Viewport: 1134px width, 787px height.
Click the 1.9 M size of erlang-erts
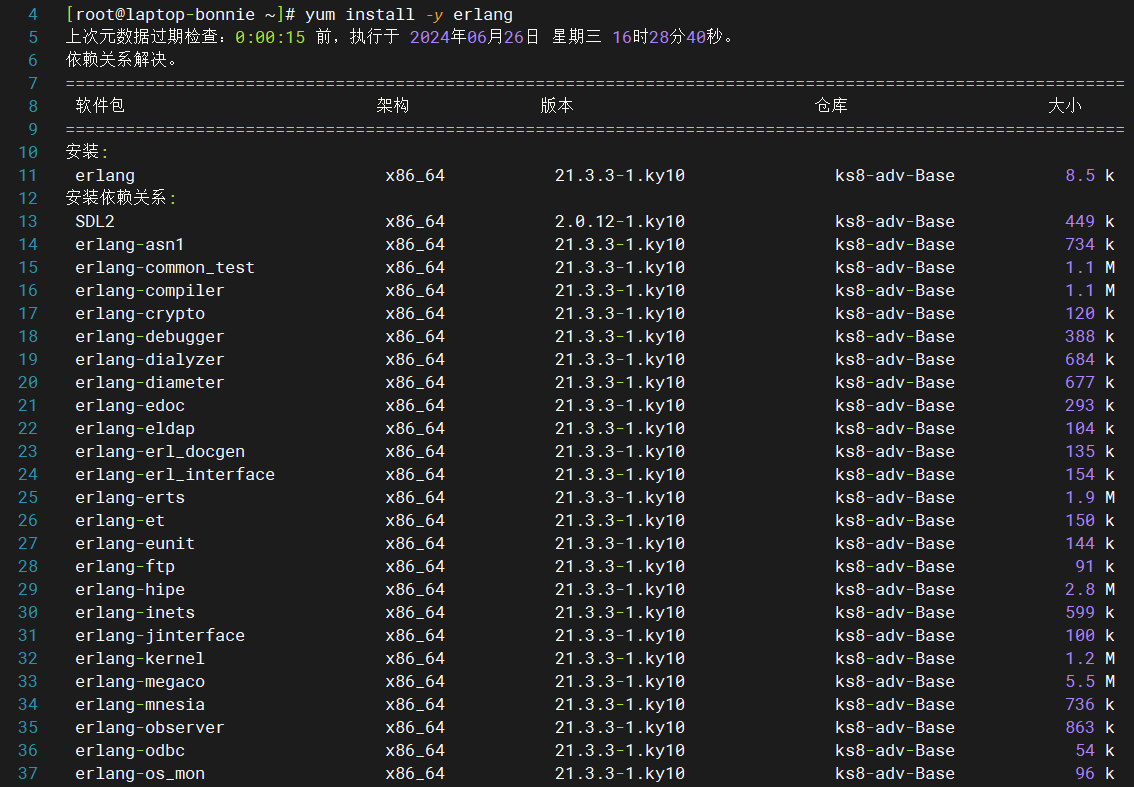coord(1089,498)
